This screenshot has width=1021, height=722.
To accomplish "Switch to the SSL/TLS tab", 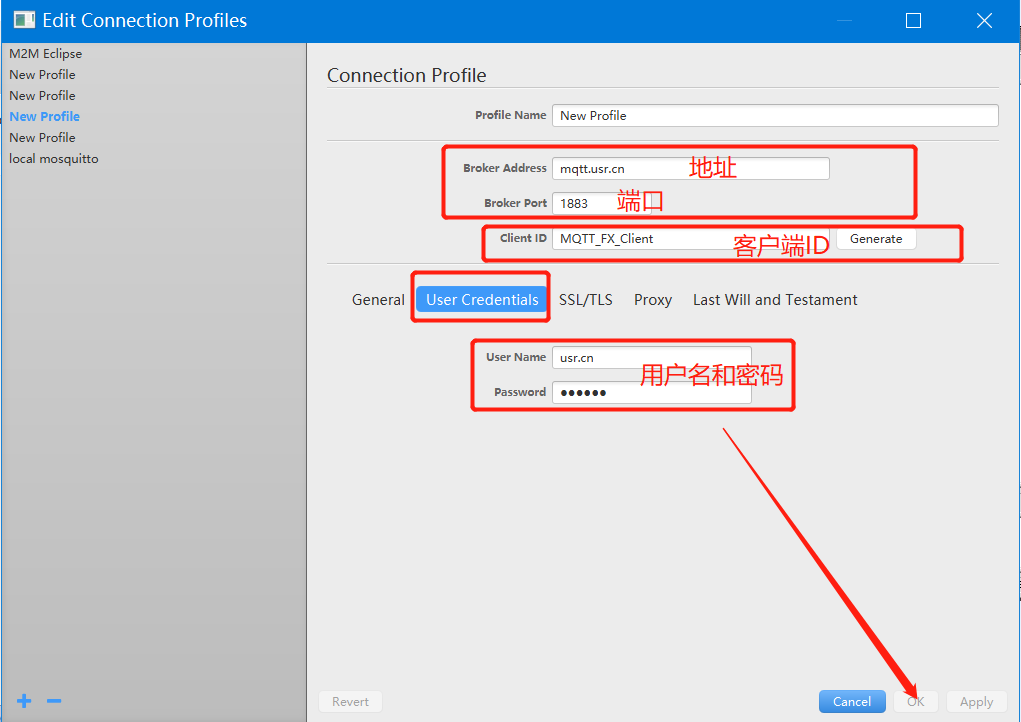I will pyautogui.click(x=586, y=300).
